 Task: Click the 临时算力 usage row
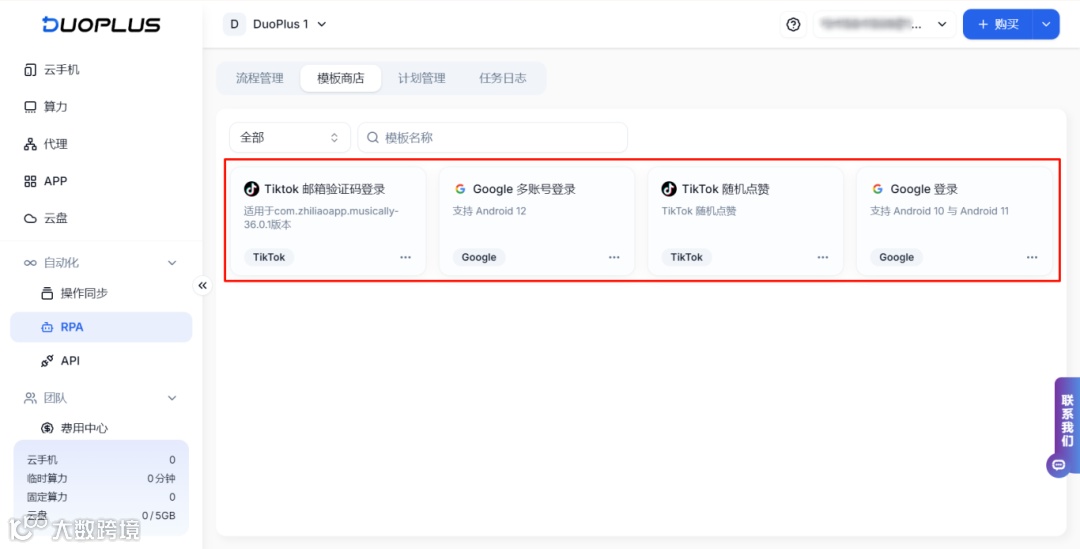tap(101, 478)
